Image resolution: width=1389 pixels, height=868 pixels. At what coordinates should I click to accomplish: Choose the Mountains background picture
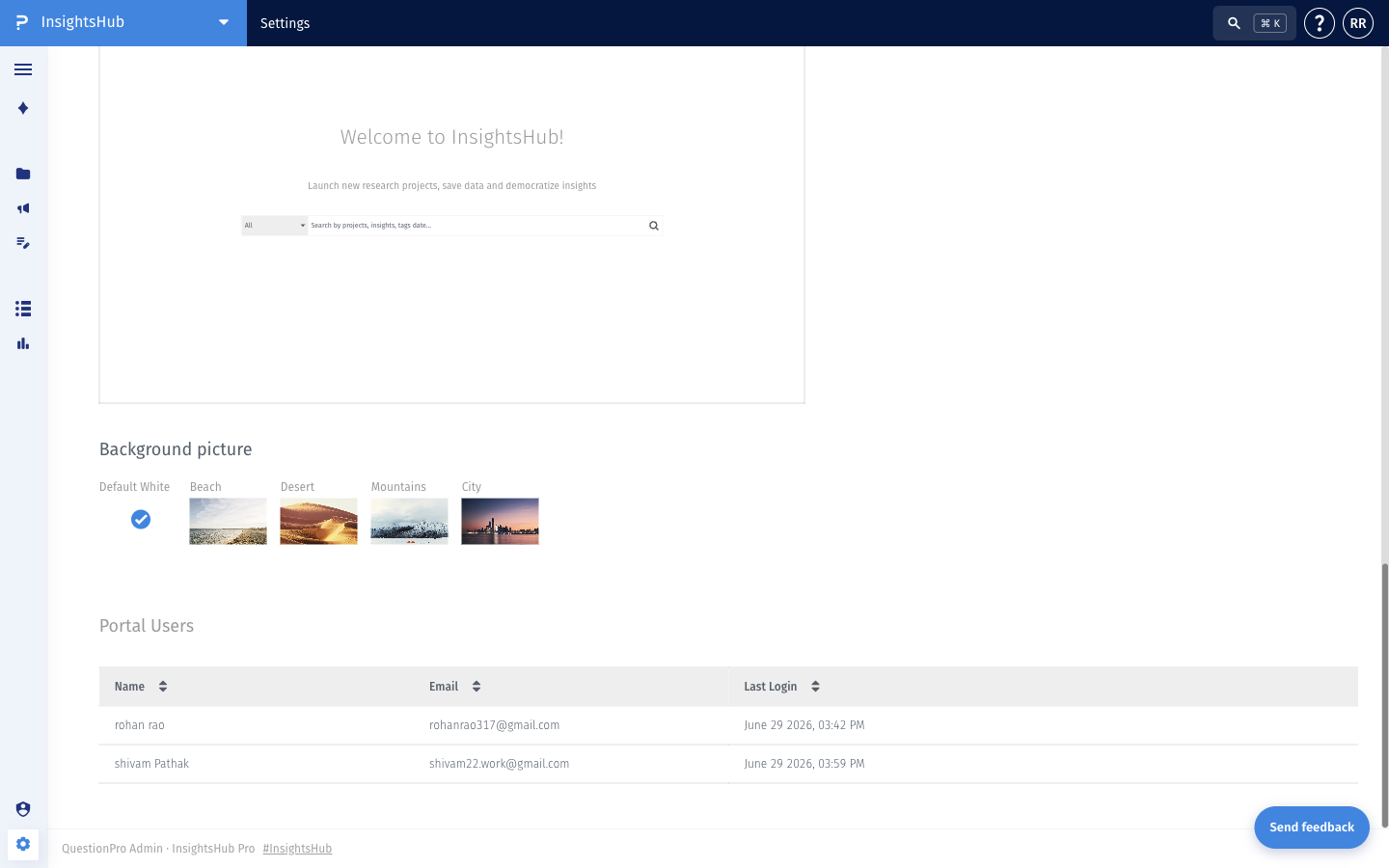409,522
